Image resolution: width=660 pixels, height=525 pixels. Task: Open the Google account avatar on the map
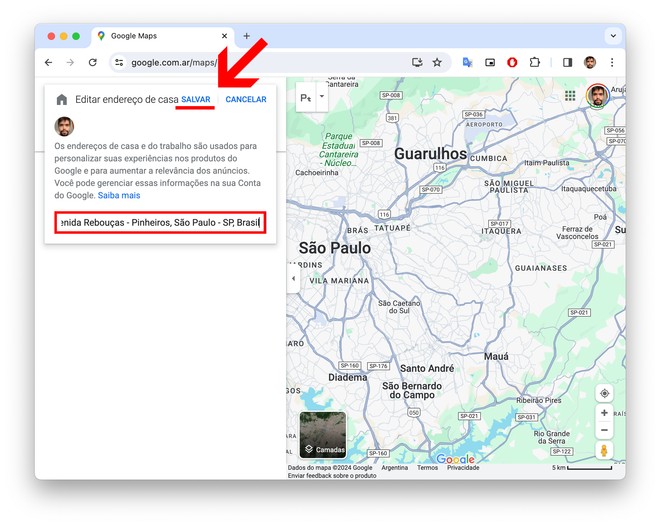pyautogui.click(x=598, y=96)
